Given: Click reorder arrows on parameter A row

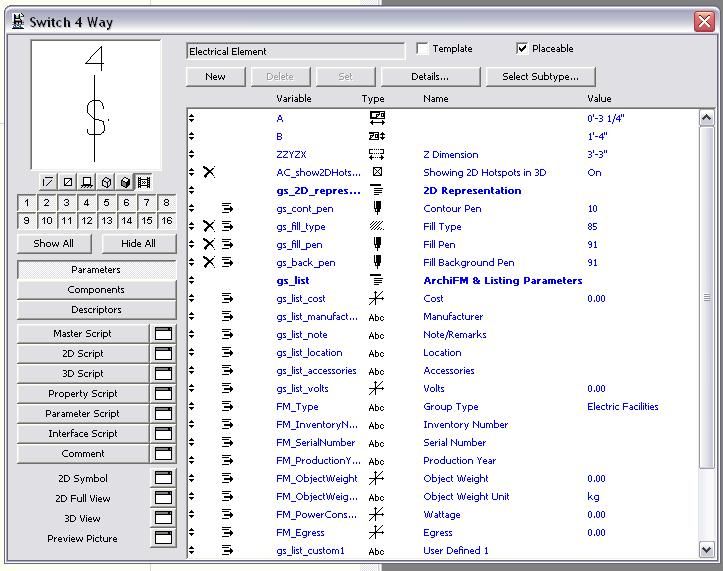Looking at the screenshot, I should pos(192,119).
